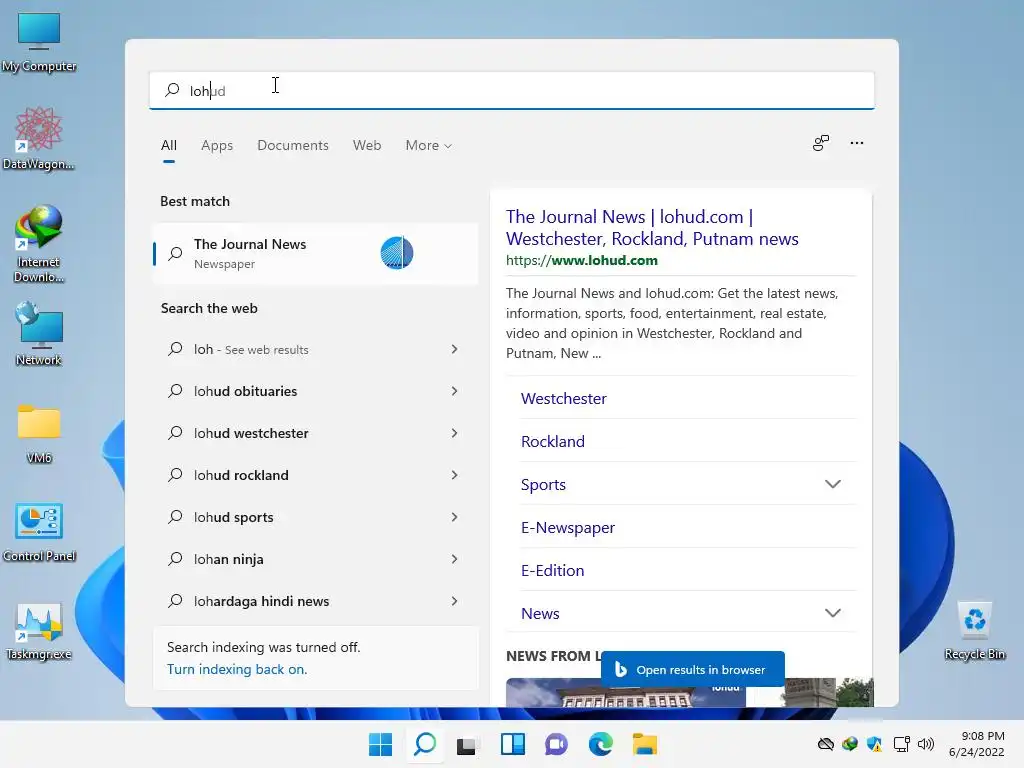Screen dimensions: 1024x768
Task: Click the Internet Download Manager tray icon
Action: coord(850,744)
